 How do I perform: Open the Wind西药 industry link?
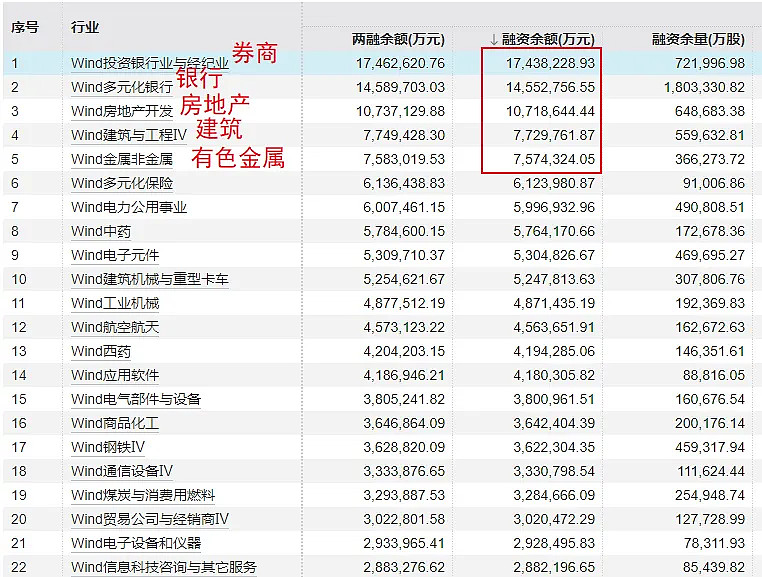point(101,351)
